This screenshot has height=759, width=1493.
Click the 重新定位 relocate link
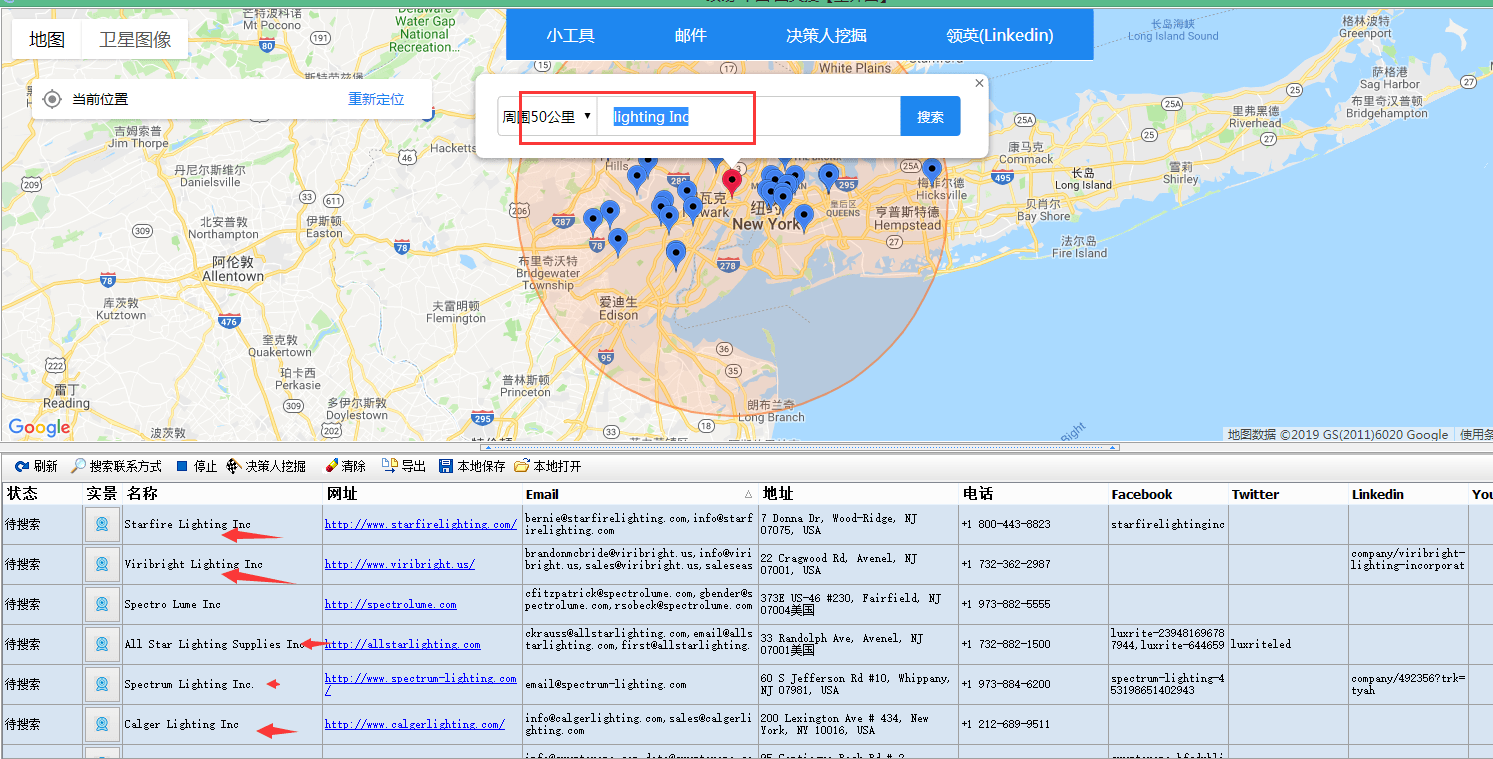click(375, 99)
